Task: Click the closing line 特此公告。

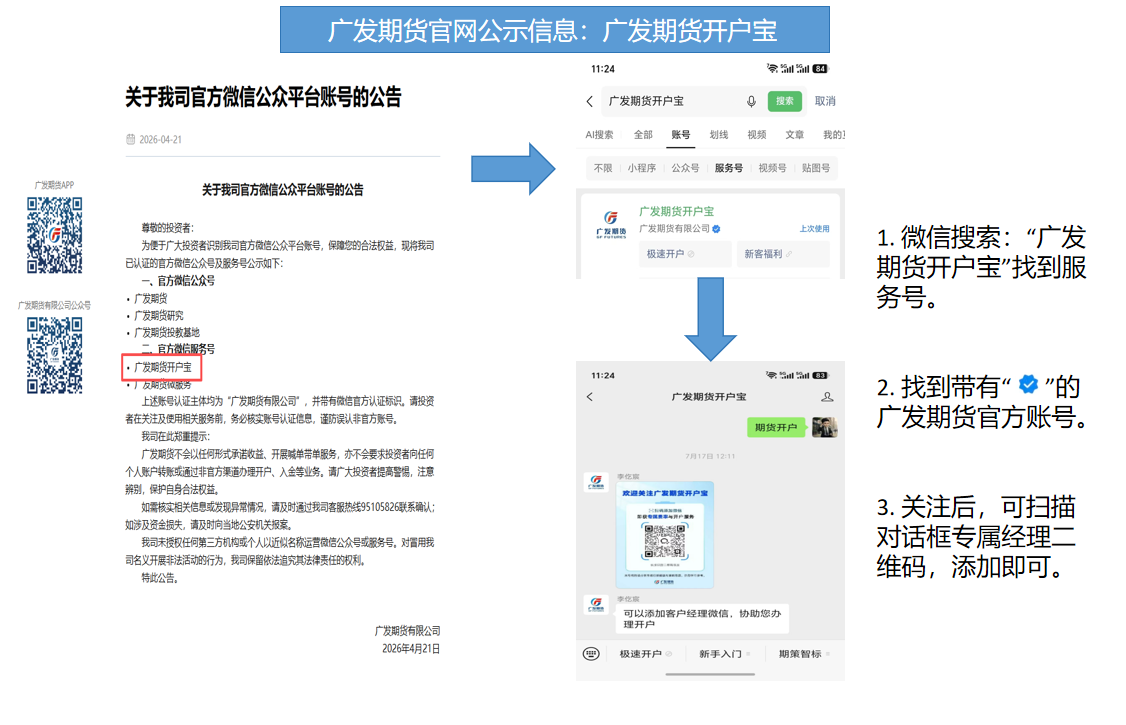Action: (x=159, y=578)
